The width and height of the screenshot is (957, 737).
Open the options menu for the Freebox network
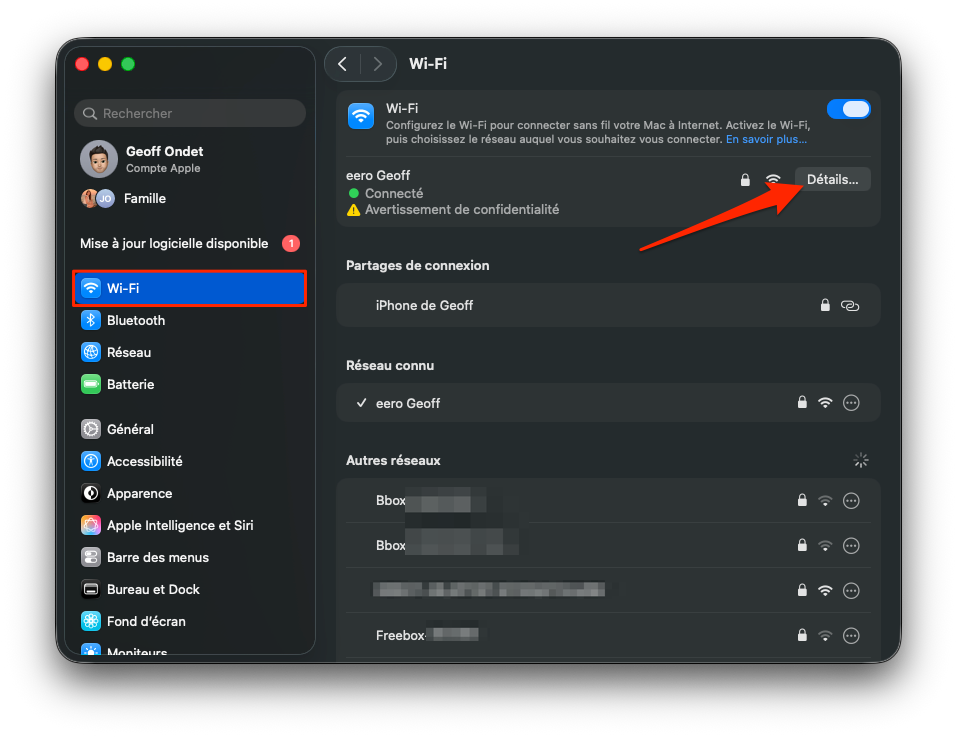[851, 635]
